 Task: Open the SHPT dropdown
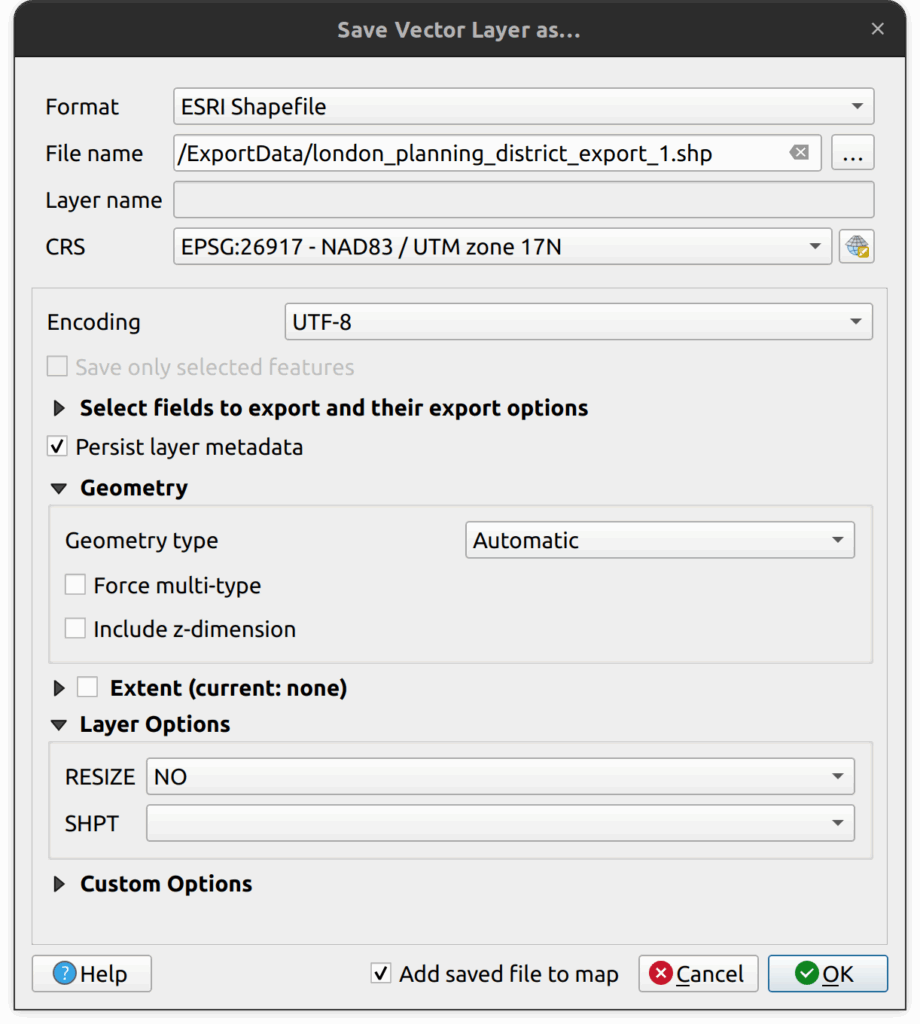point(500,823)
